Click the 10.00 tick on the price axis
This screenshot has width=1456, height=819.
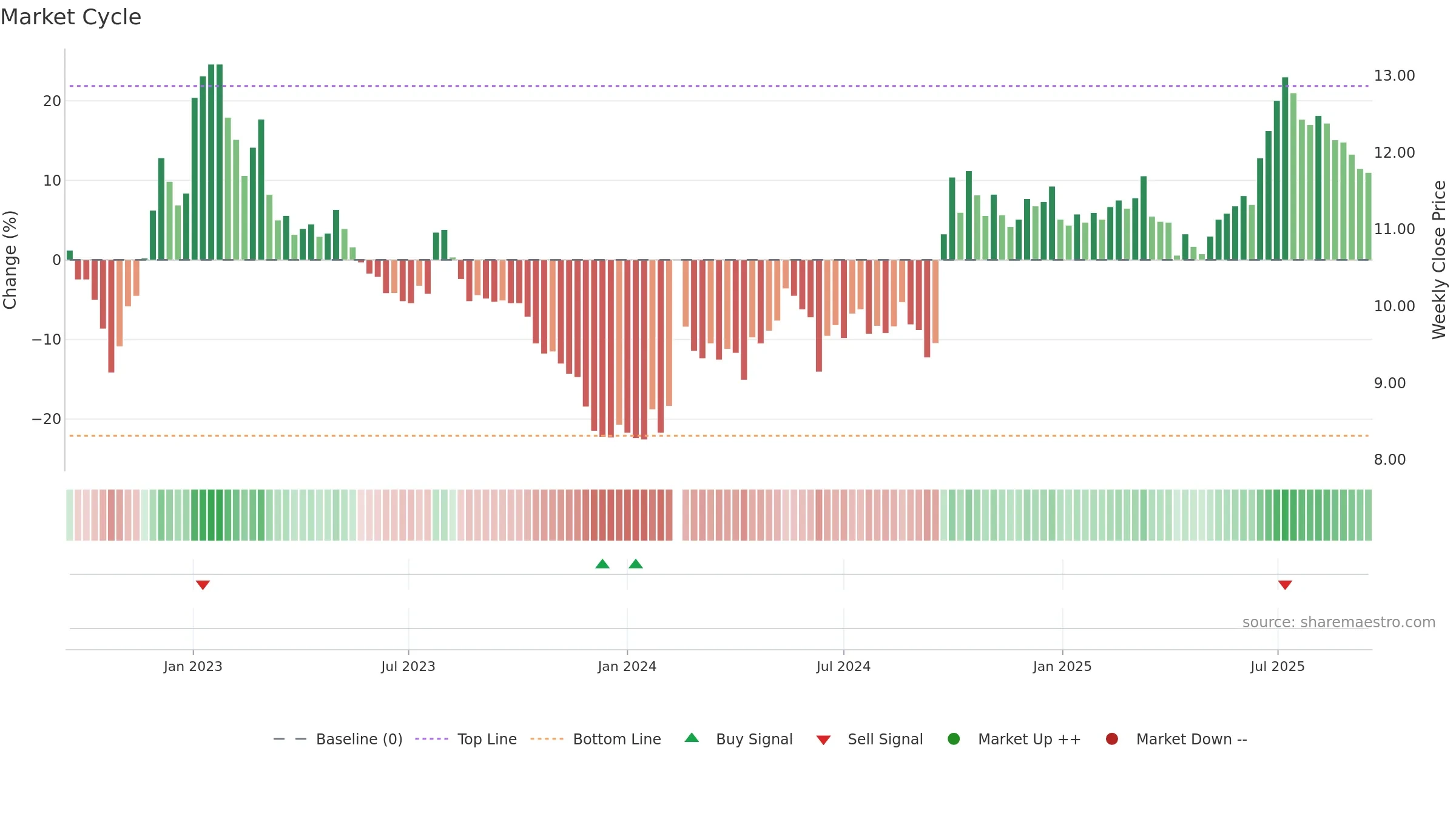1394,306
